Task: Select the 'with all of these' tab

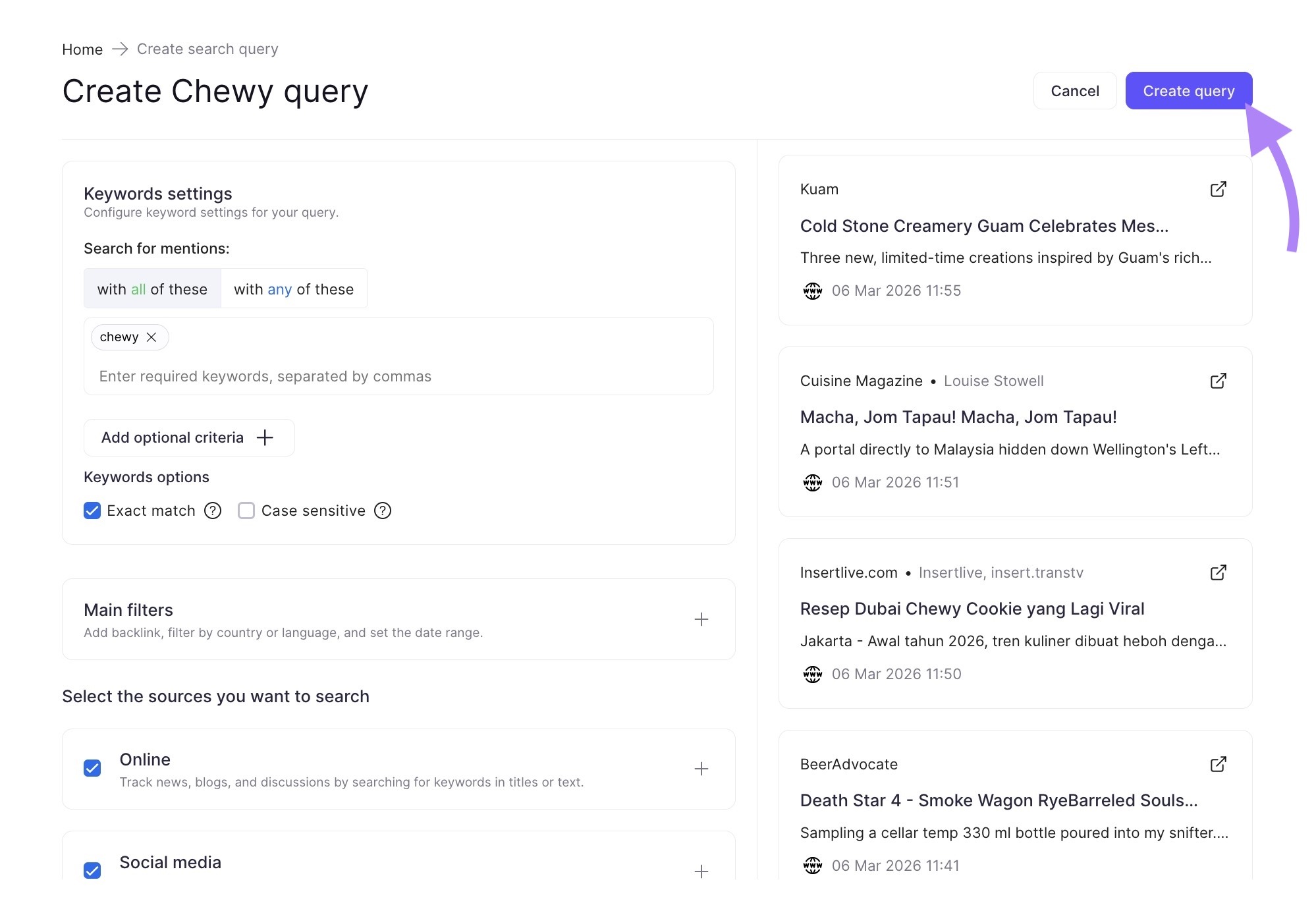Action: tap(151, 288)
